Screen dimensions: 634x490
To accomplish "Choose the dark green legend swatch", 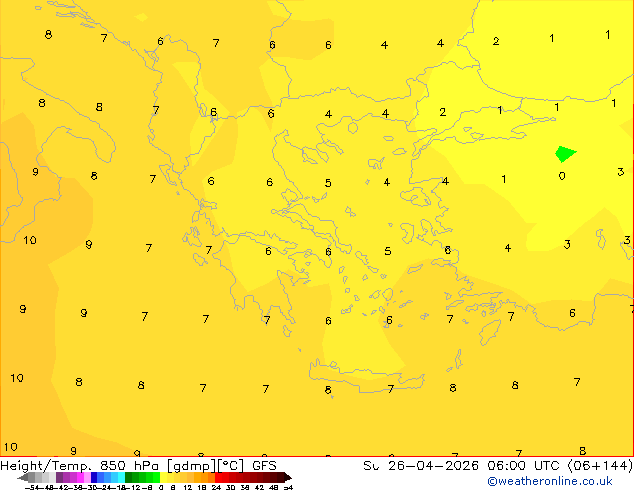I will tap(128, 477).
